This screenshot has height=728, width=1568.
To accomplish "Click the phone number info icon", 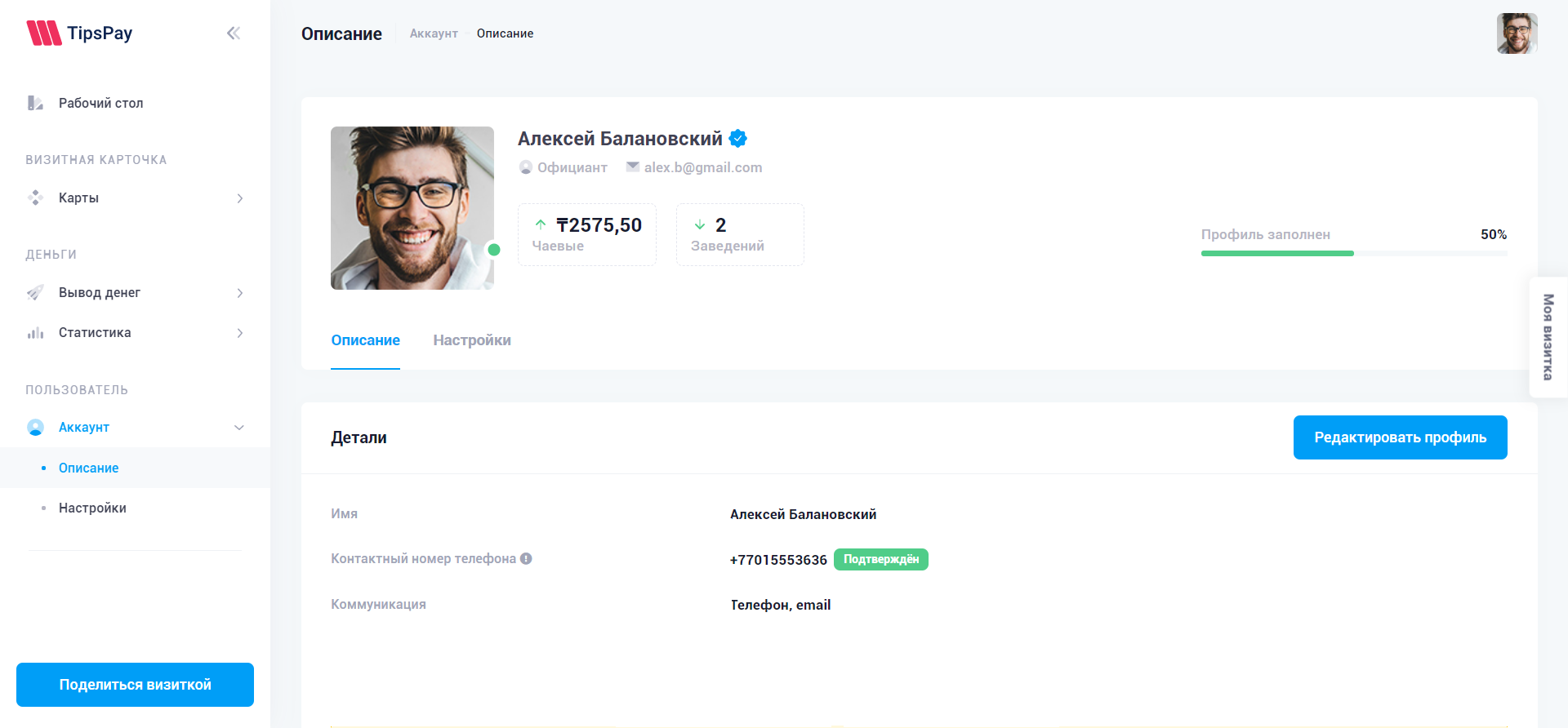I will pyautogui.click(x=526, y=558).
